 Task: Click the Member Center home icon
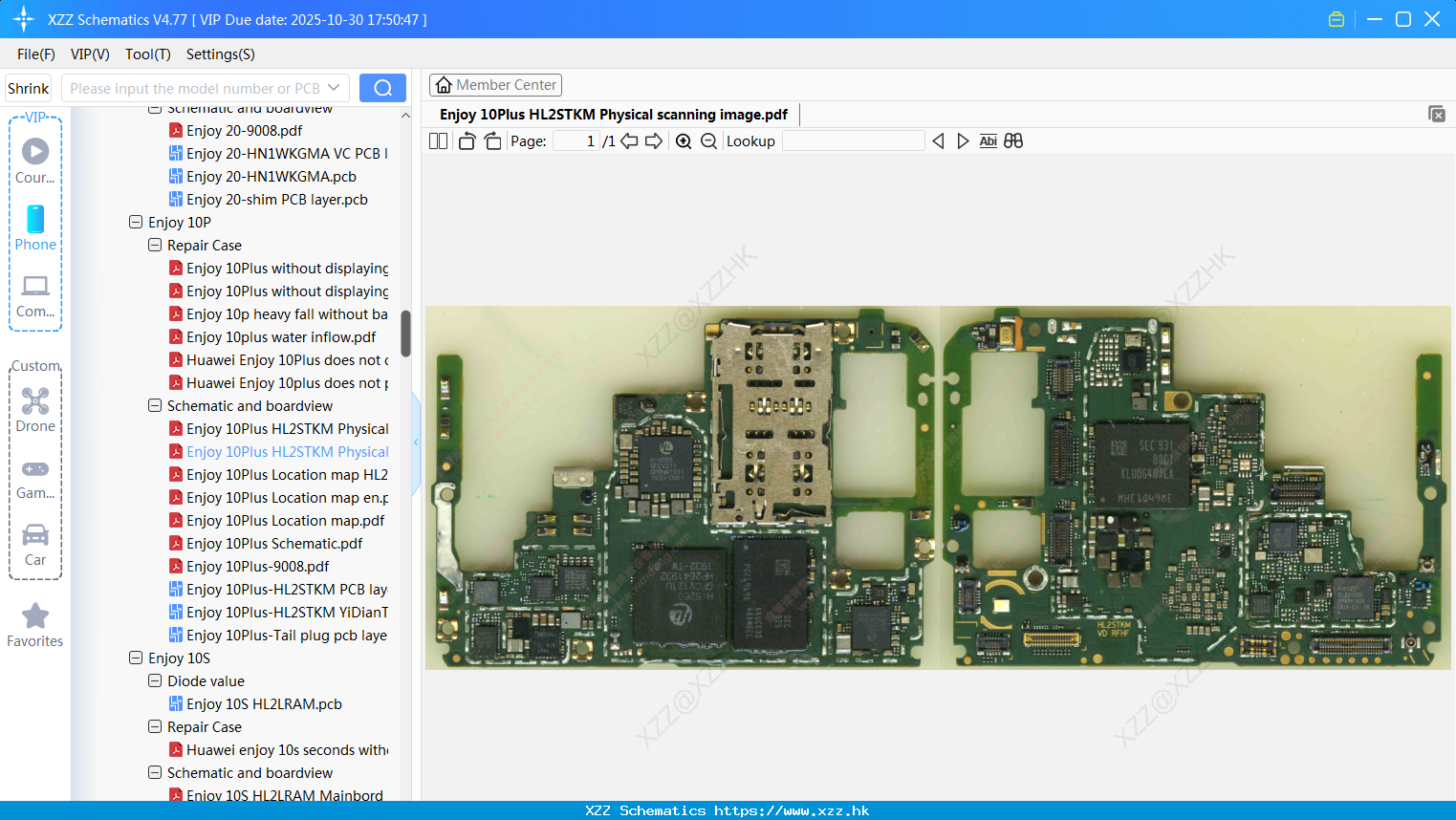tap(444, 85)
